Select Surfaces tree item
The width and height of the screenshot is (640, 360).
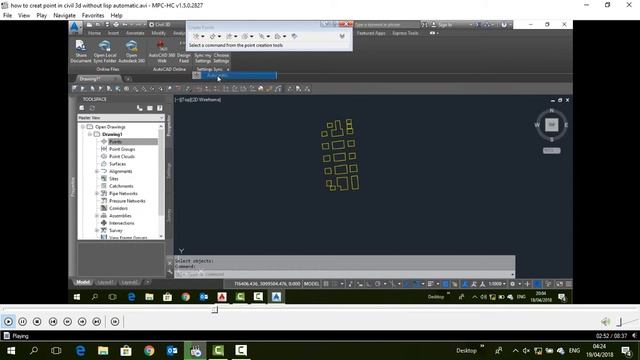pos(117,164)
